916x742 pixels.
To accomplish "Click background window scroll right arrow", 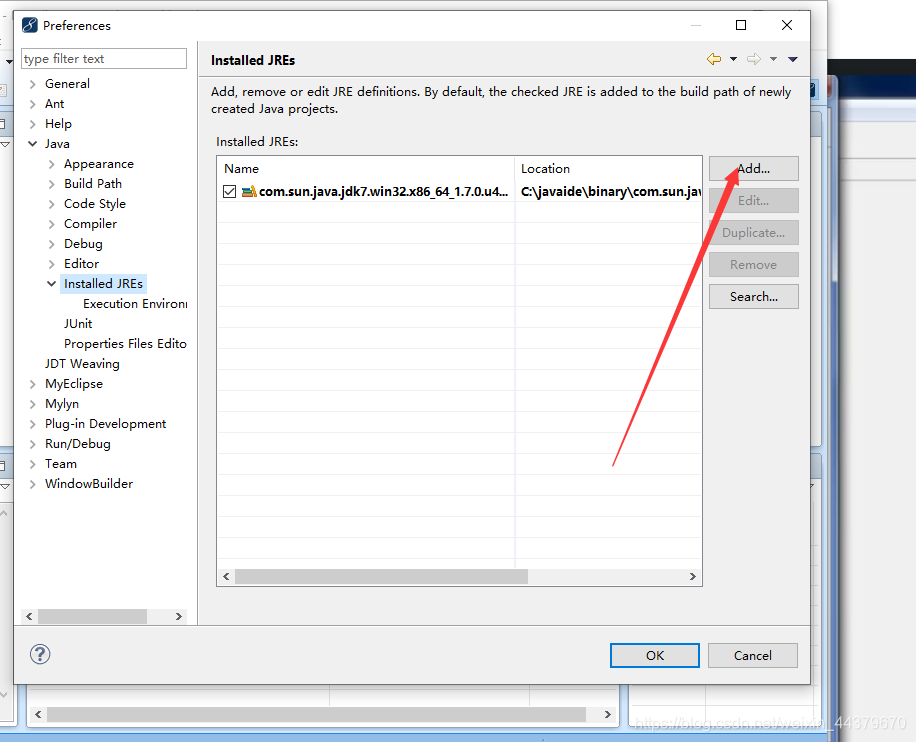I will coord(608,714).
